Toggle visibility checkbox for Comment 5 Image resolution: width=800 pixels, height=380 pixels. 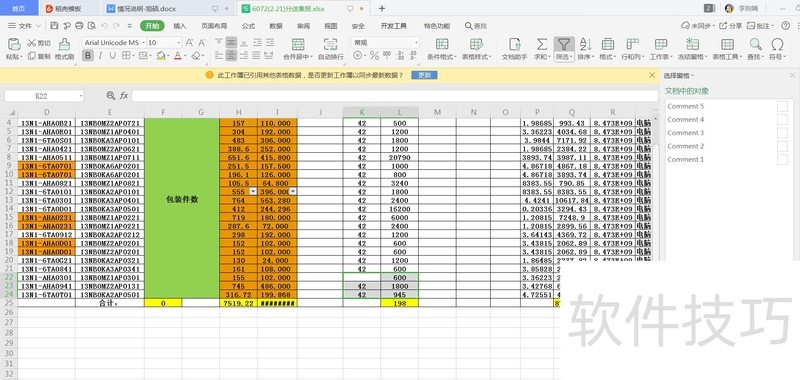click(x=782, y=106)
